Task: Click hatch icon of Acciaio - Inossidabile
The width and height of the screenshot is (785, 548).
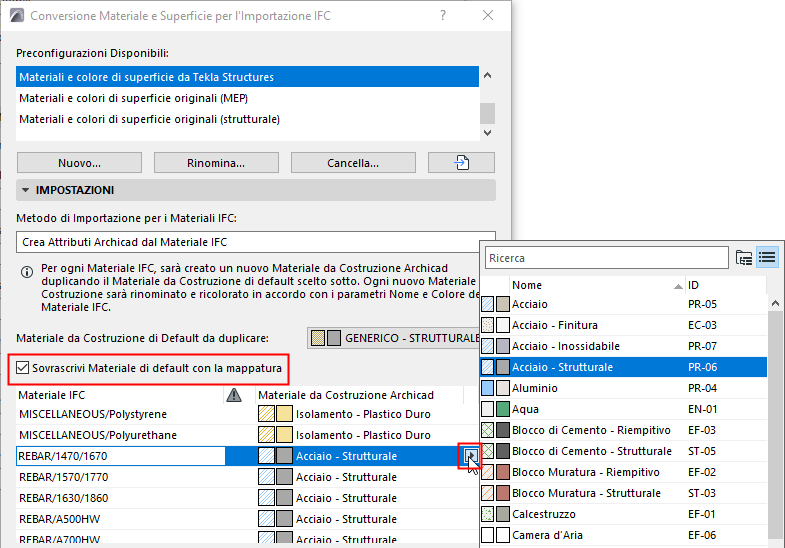Action: click(x=487, y=346)
